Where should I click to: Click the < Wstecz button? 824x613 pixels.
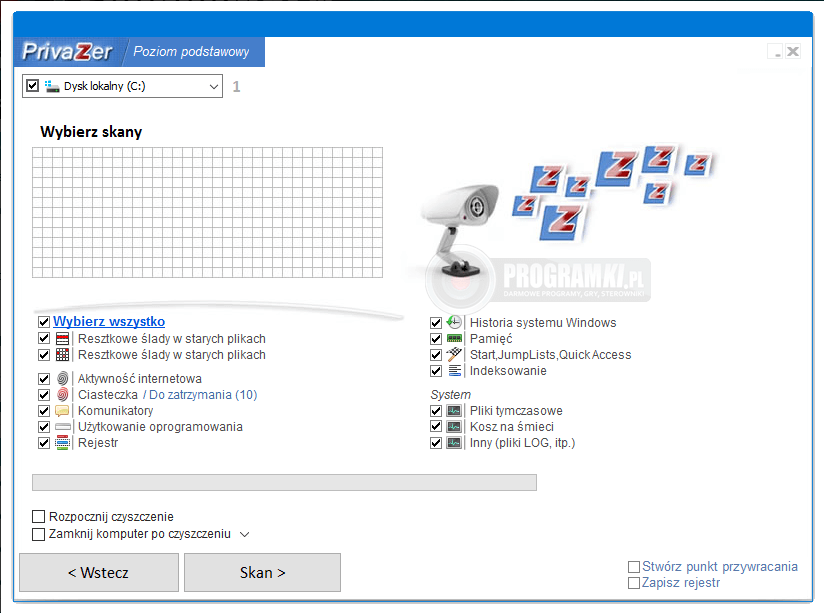pos(99,573)
